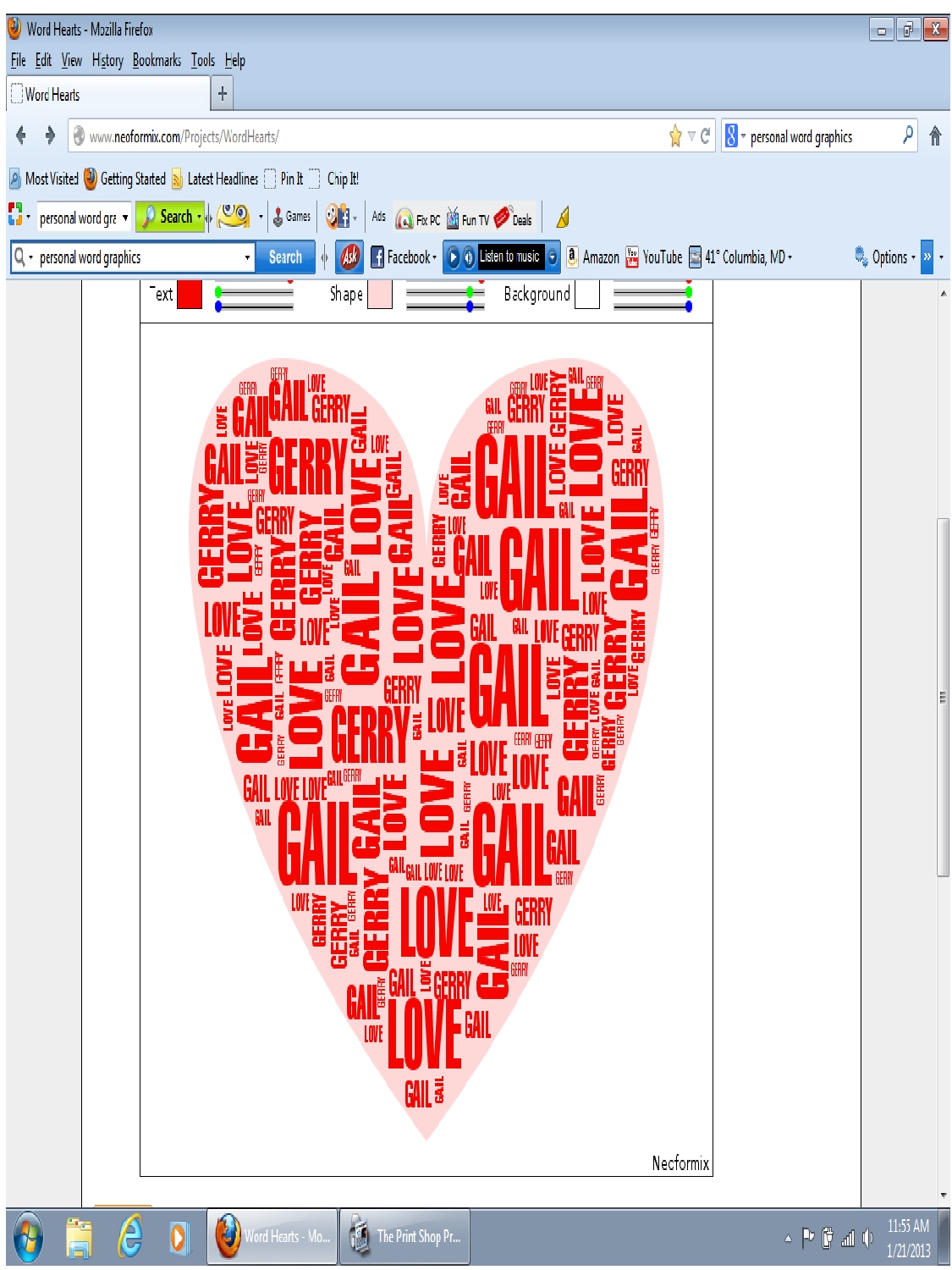The image size is (952, 1270).
Task: Click the Search button beside the query field
Action: [283, 257]
